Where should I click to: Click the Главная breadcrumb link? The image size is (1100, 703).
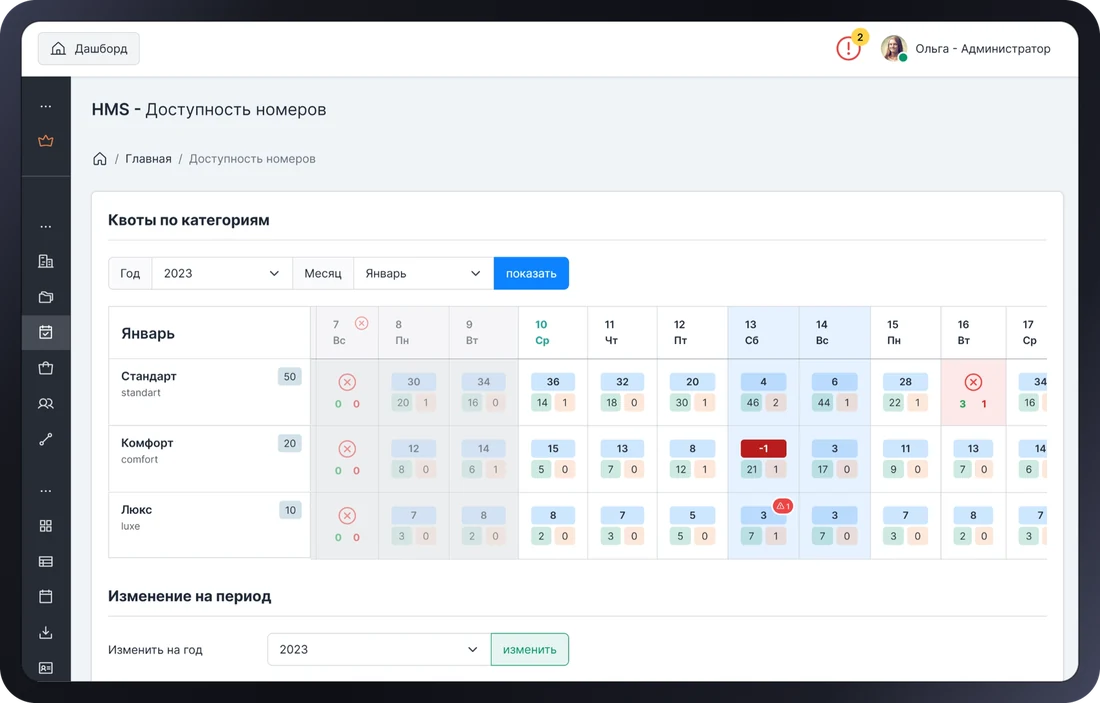tap(148, 159)
